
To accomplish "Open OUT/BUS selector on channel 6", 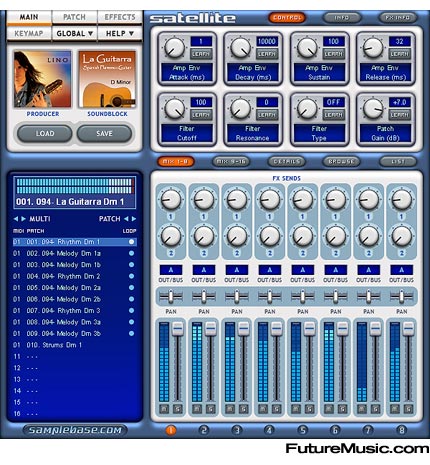I will (x=336, y=270).
